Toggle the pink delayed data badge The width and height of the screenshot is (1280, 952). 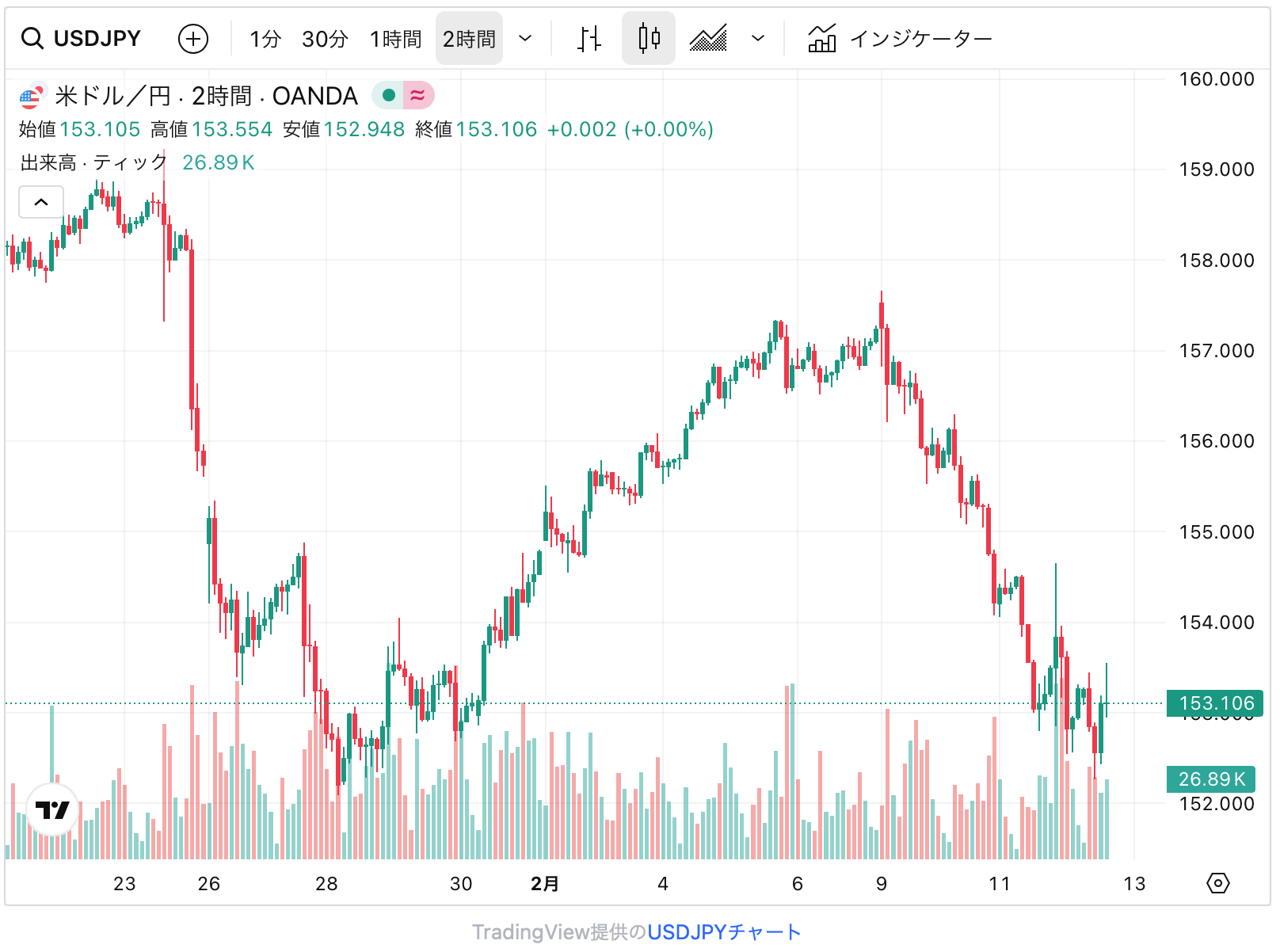(417, 94)
